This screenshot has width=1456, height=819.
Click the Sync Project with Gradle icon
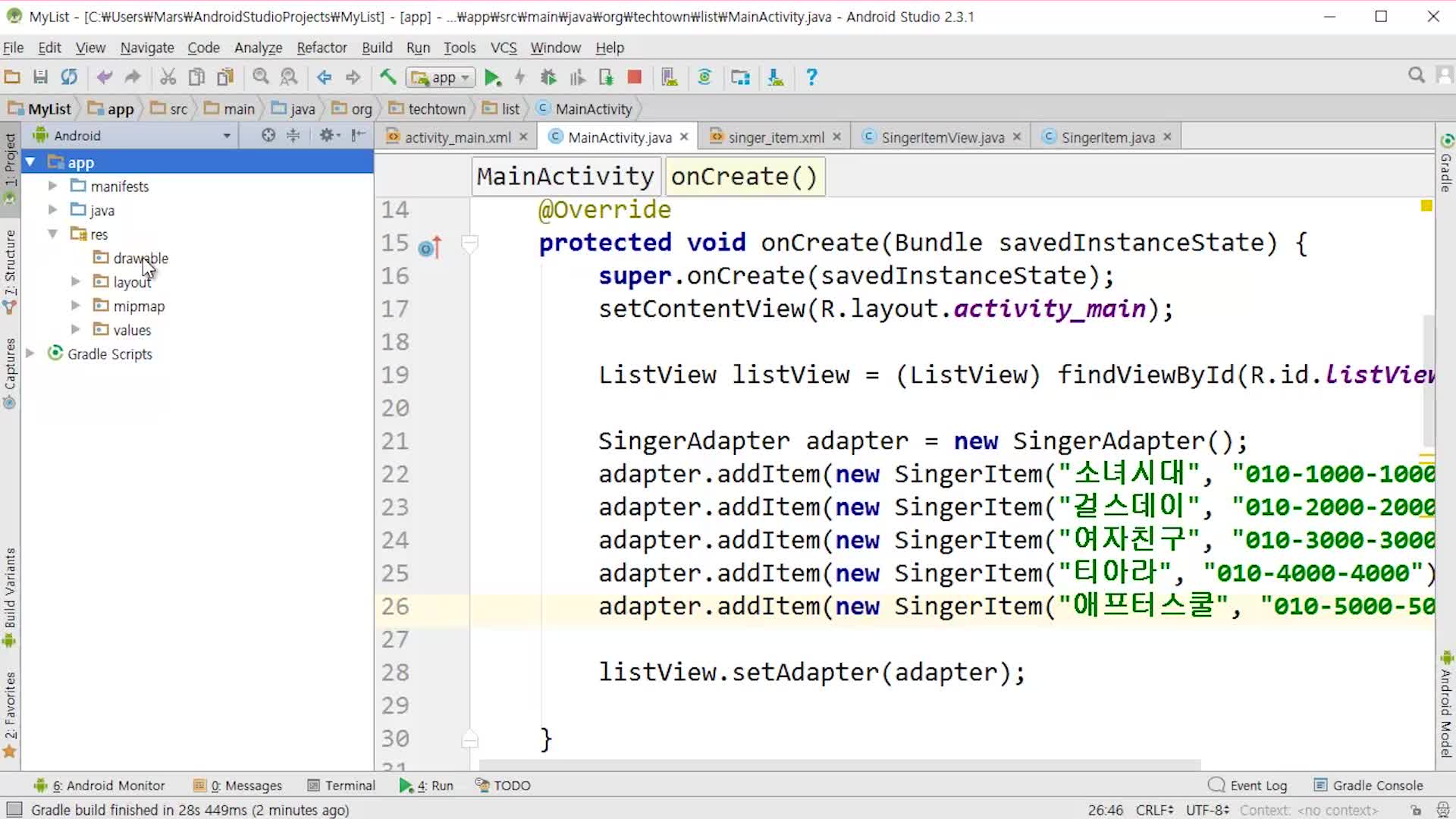[704, 77]
